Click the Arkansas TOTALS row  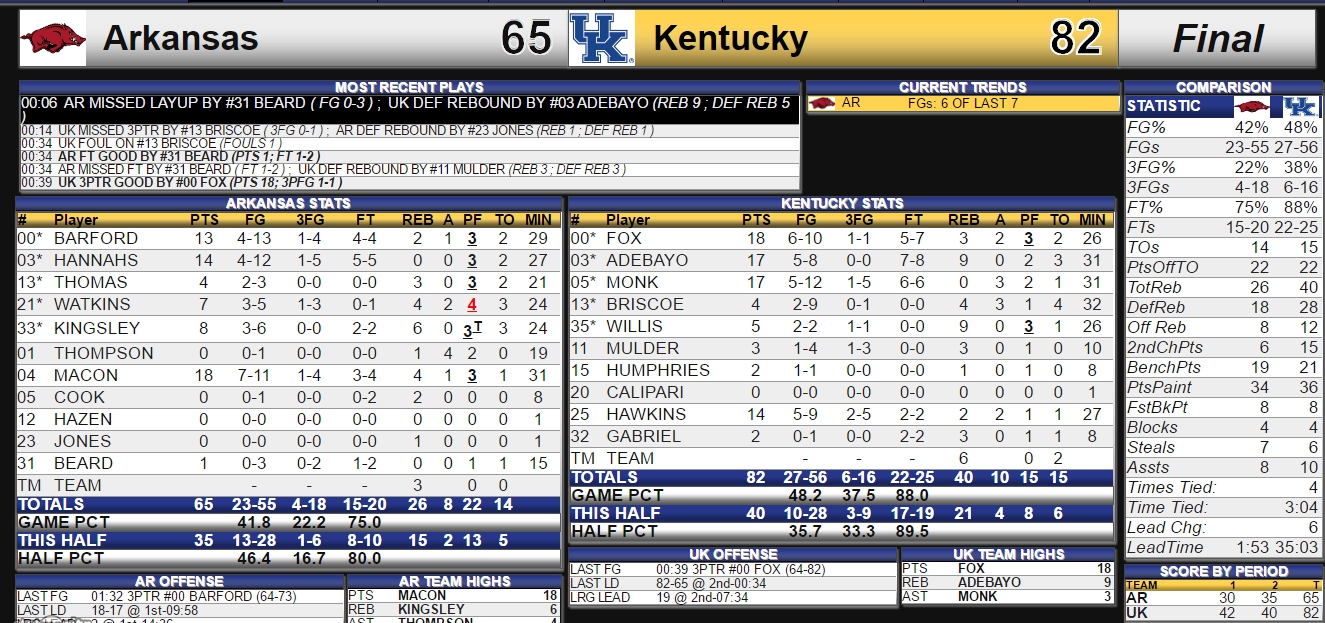(x=290, y=505)
